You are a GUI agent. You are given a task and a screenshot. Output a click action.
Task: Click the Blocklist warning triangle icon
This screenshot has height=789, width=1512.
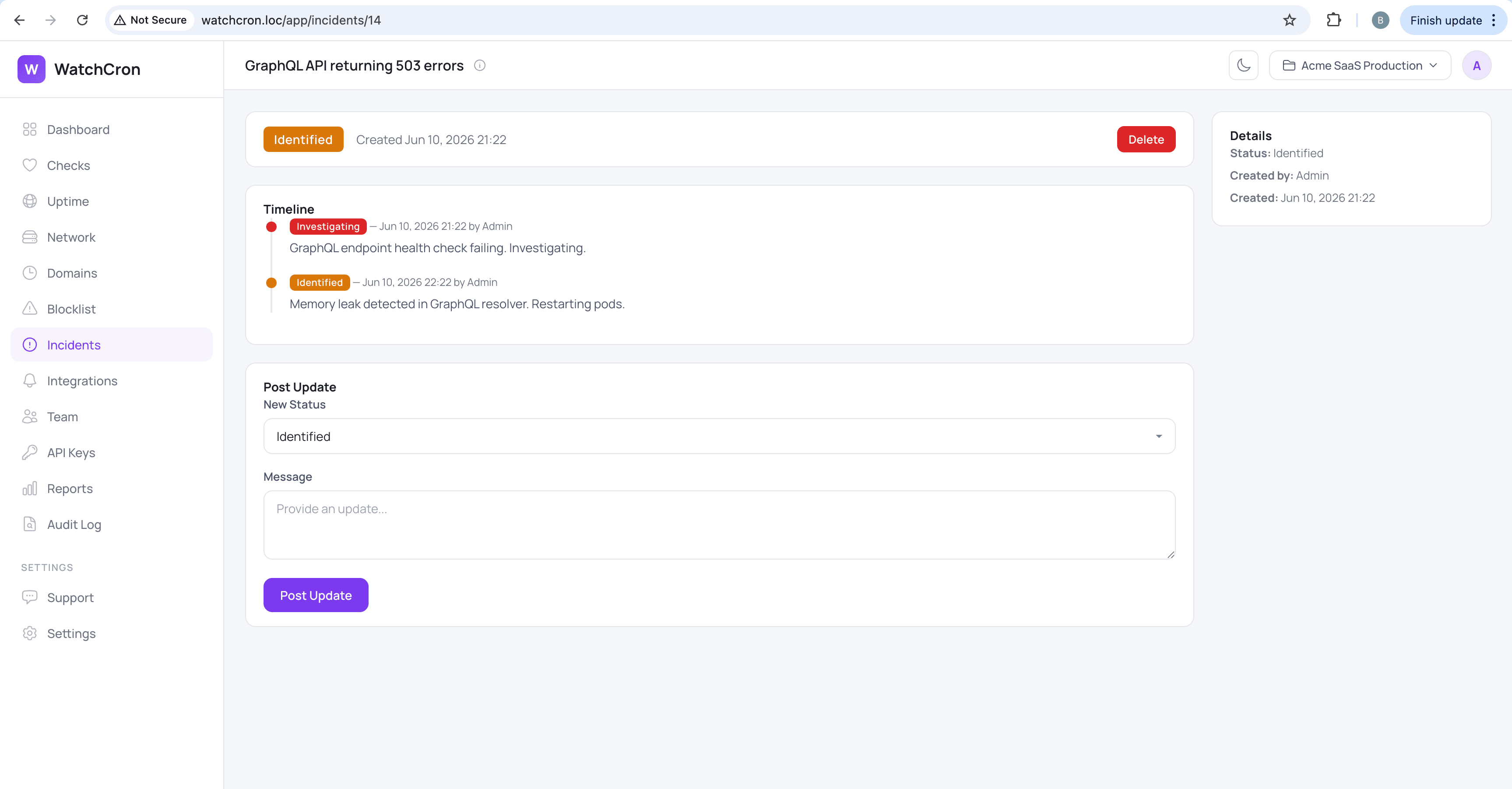[x=29, y=308]
